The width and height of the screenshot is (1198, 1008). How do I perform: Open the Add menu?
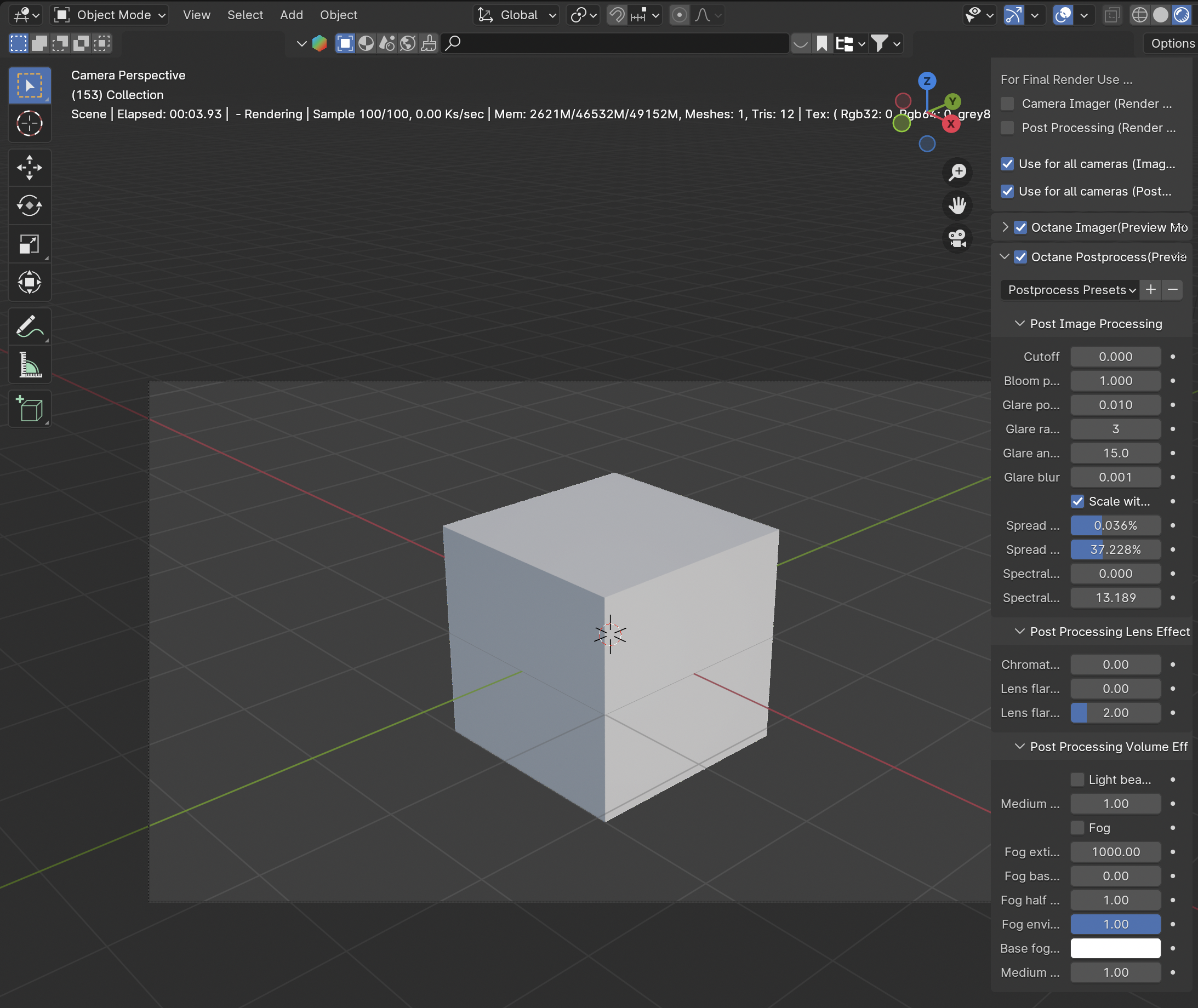pos(291,15)
